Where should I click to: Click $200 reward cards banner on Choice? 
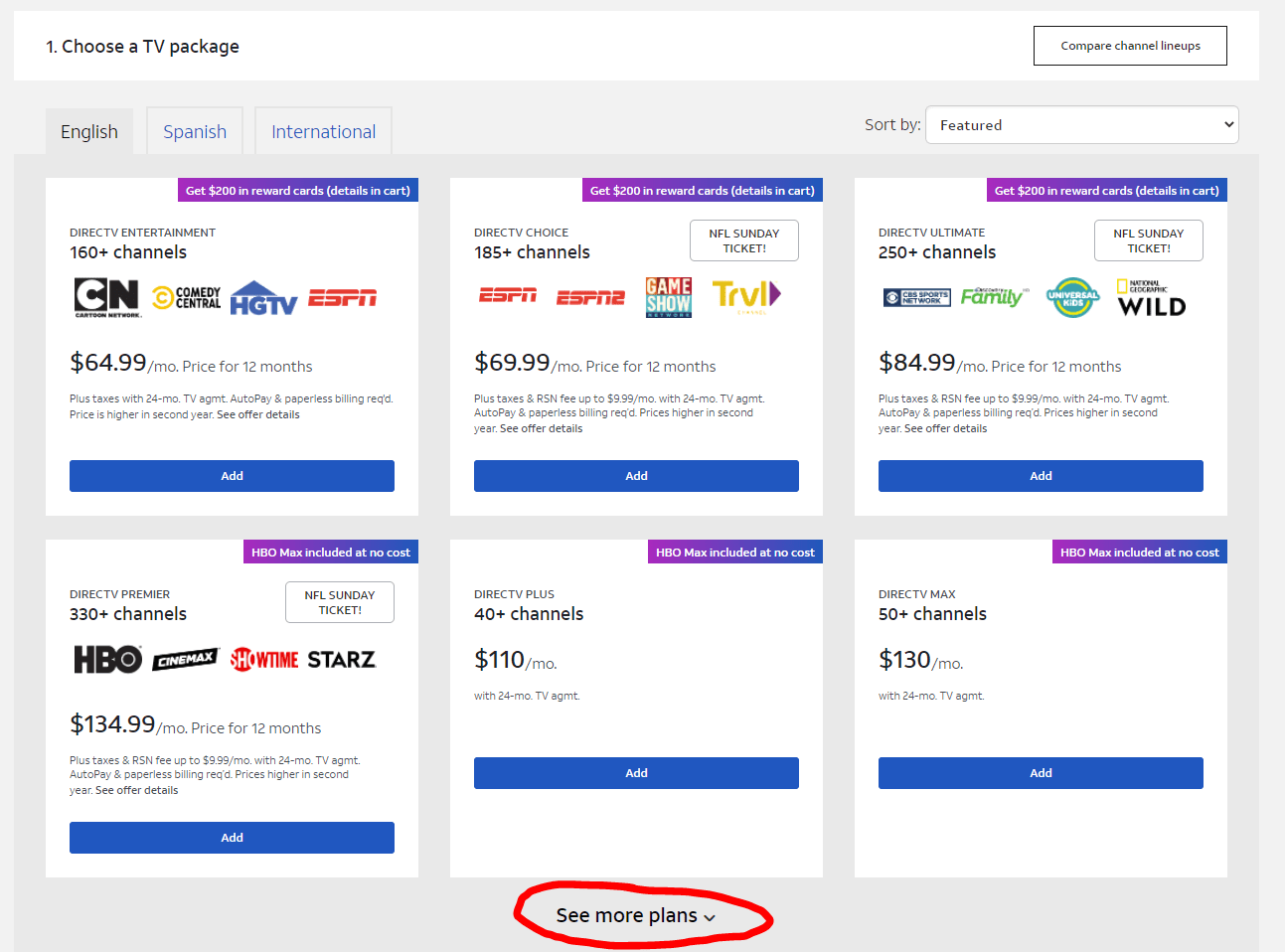(x=703, y=191)
